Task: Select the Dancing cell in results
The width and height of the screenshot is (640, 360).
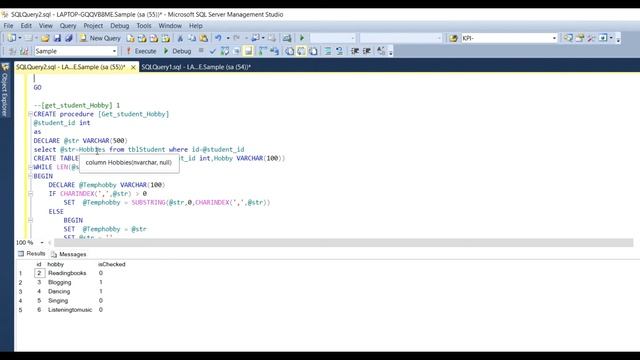Action: (59, 291)
